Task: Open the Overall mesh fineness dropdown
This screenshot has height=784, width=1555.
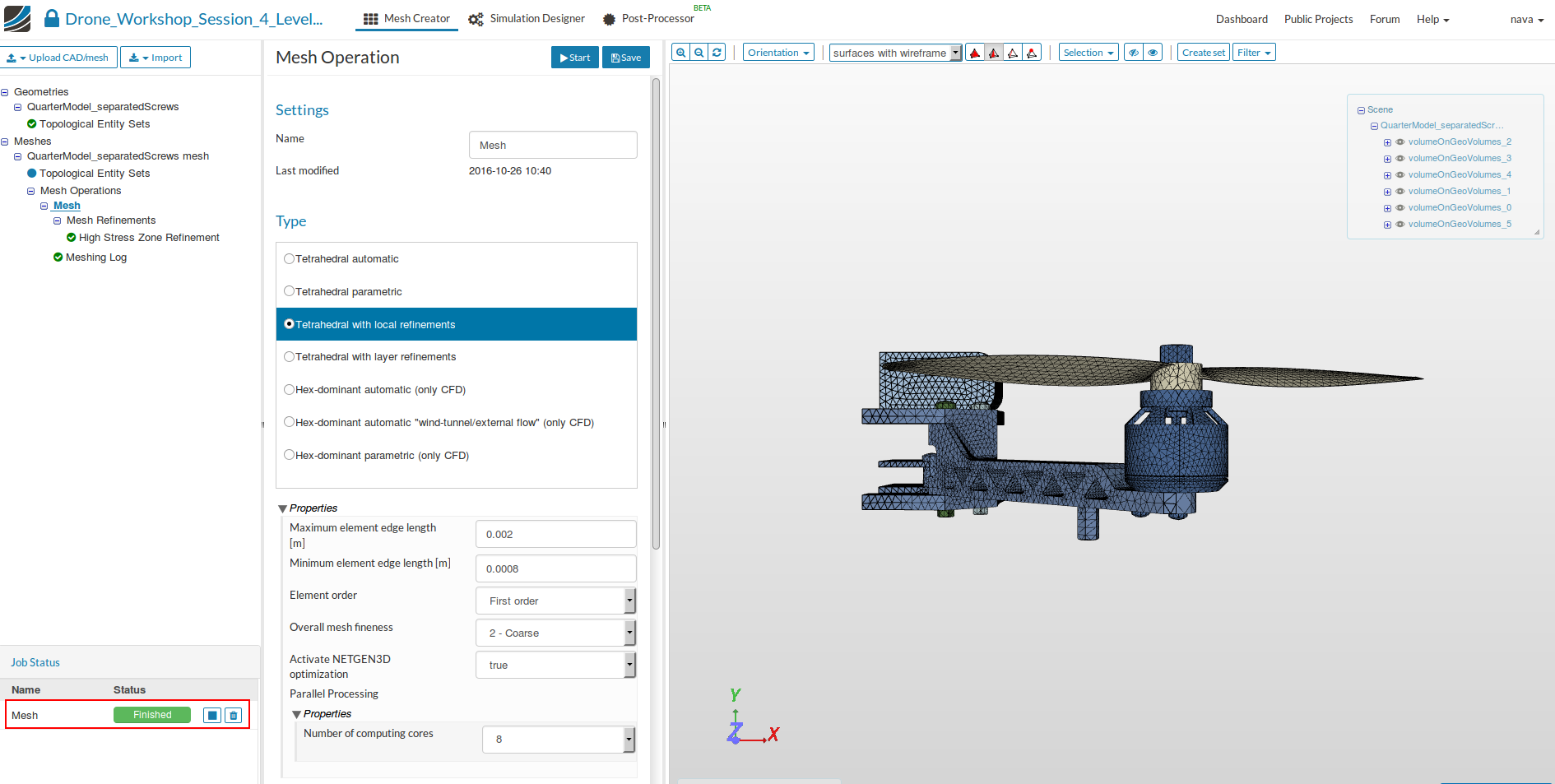Action: click(x=556, y=633)
